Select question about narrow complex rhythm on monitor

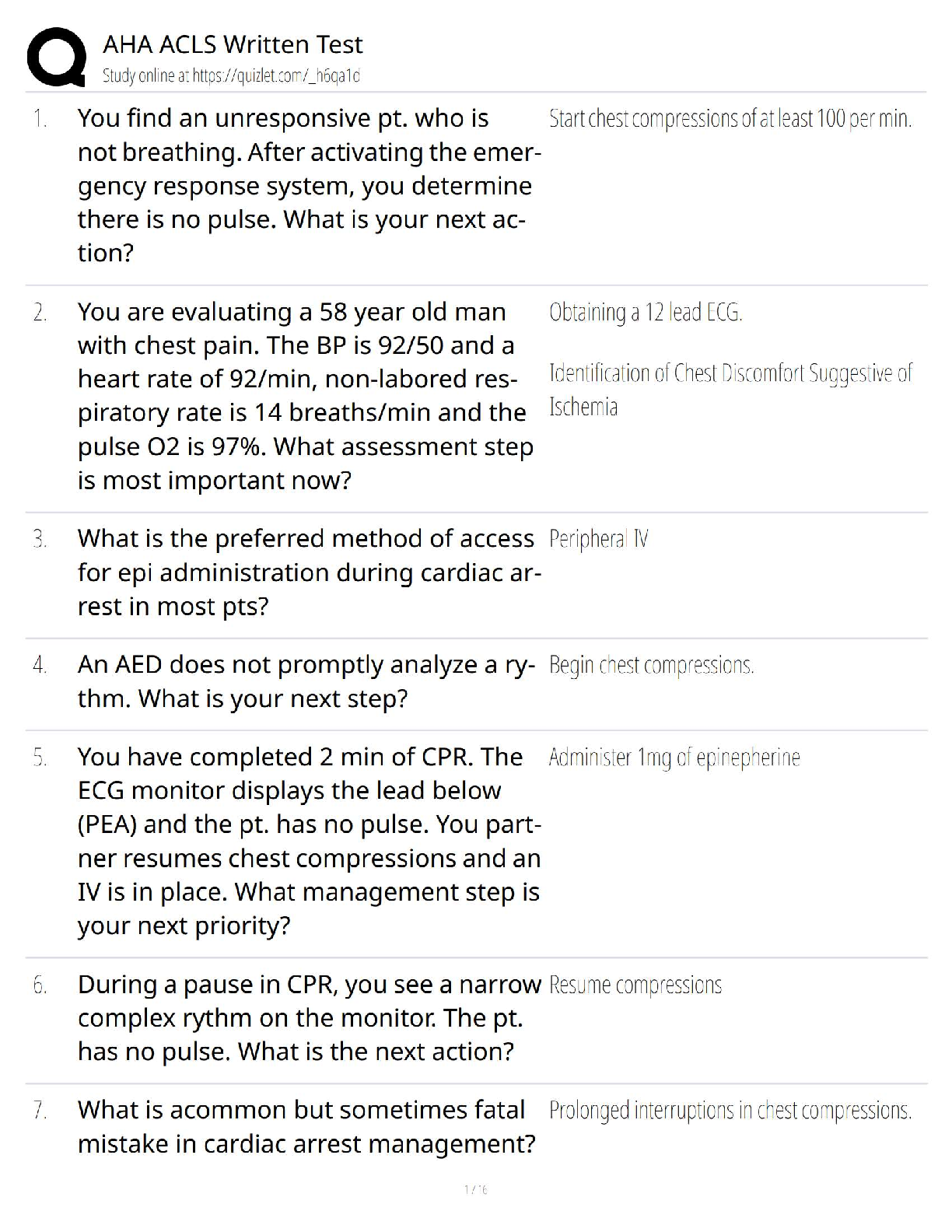pos(309,1017)
